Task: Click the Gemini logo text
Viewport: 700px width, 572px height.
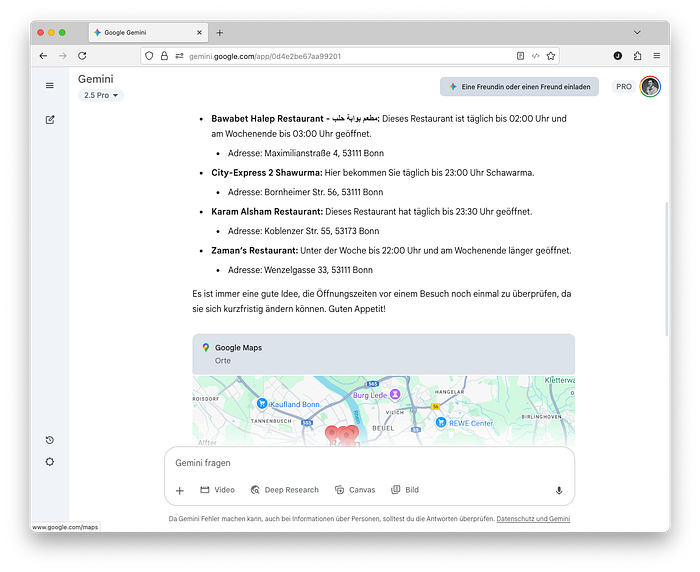Action: click(x=96, y=79)
